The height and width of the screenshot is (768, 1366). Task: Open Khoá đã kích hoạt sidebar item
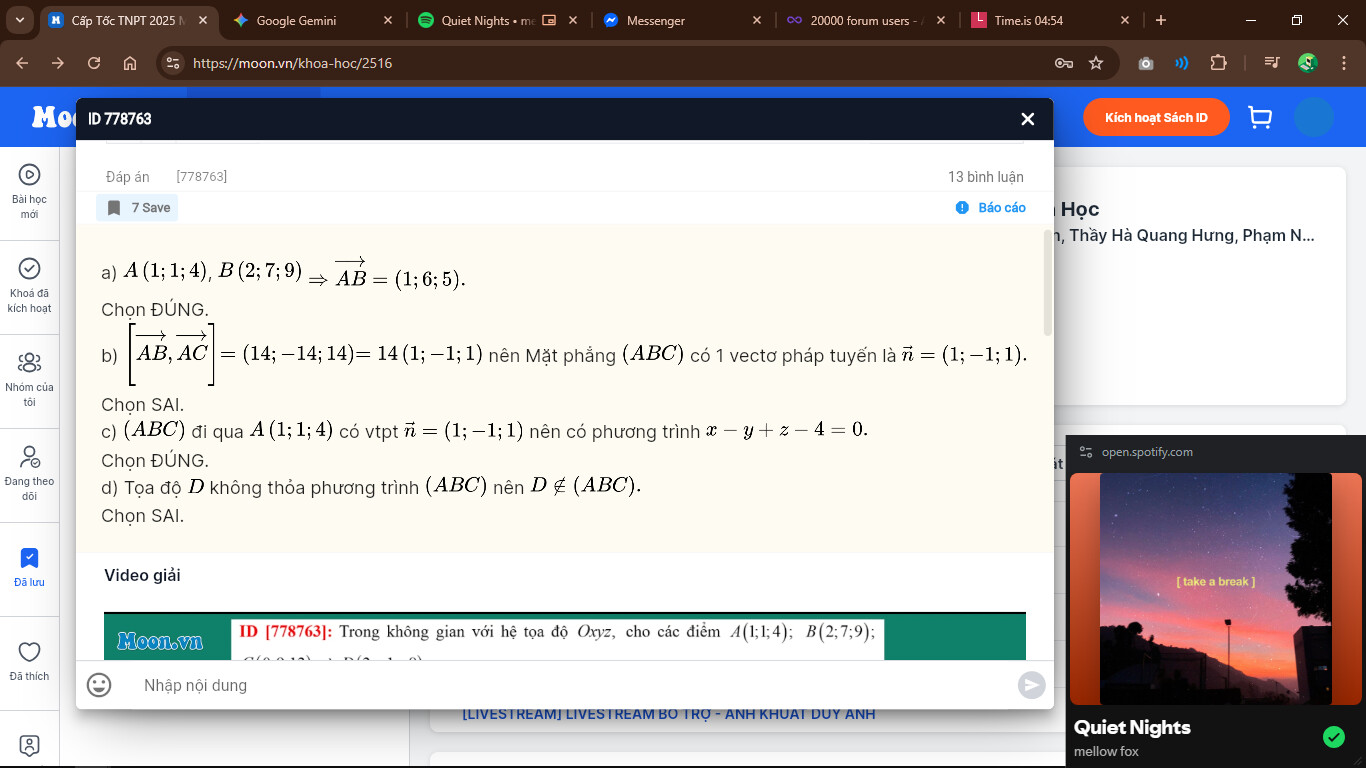coord(30,285)
